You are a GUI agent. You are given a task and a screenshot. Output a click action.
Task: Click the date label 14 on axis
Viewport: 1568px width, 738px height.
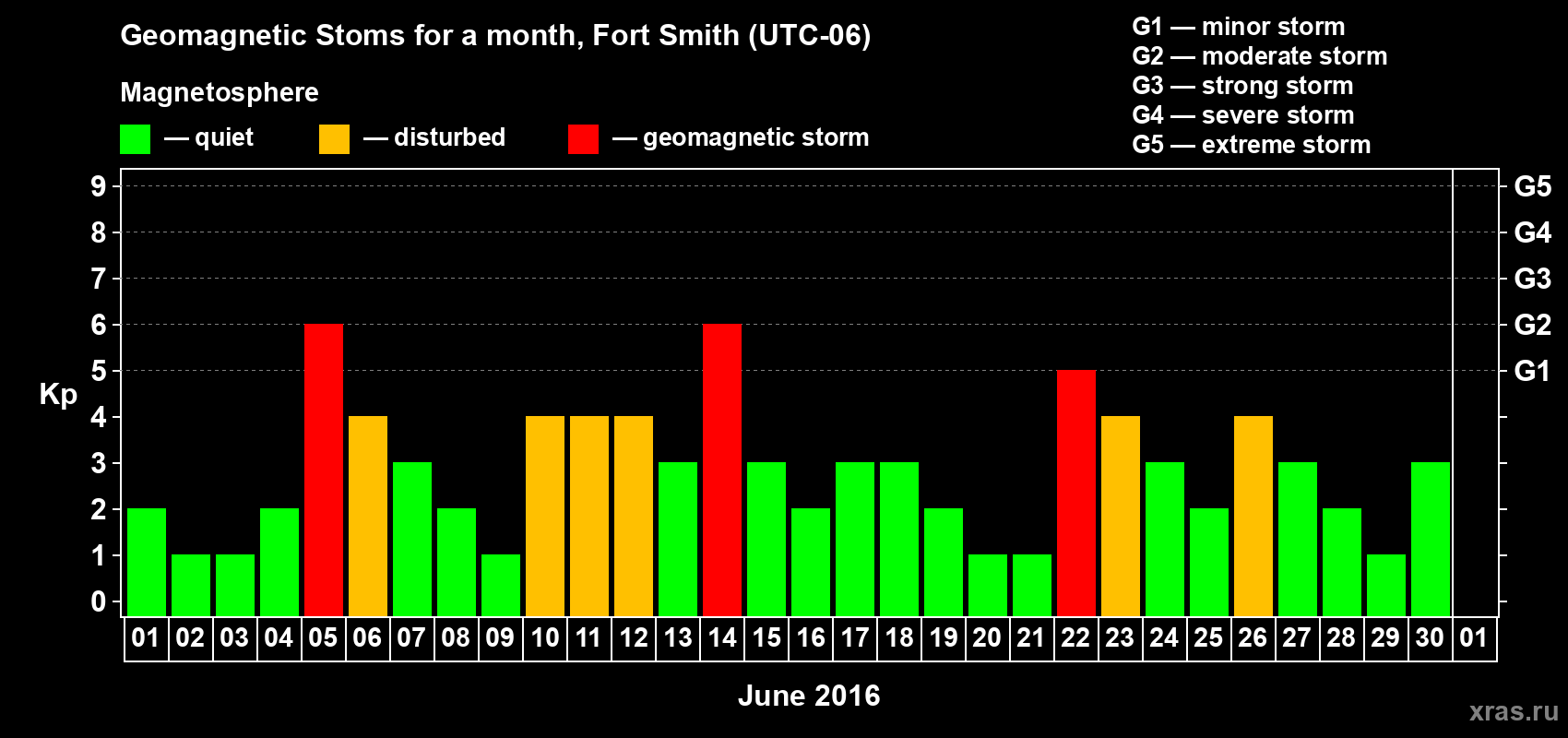721,638
